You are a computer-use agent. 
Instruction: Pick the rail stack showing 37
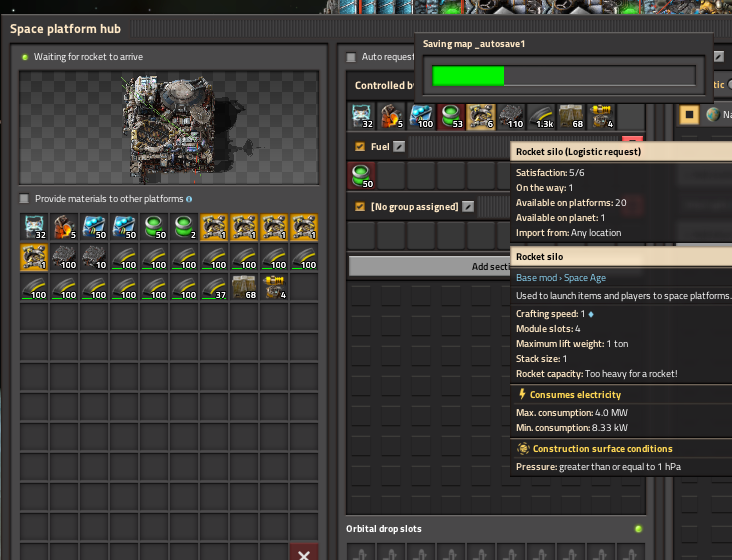(214, 287)
